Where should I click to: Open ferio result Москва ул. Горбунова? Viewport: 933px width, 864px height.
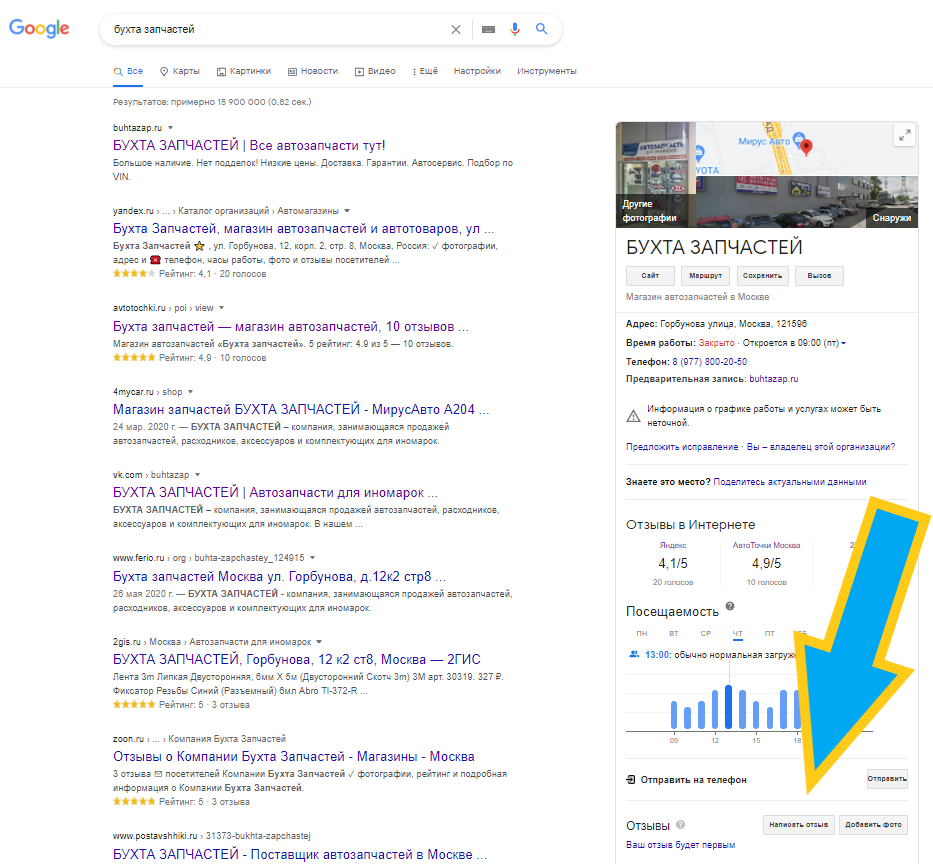(x=279, y=577)
